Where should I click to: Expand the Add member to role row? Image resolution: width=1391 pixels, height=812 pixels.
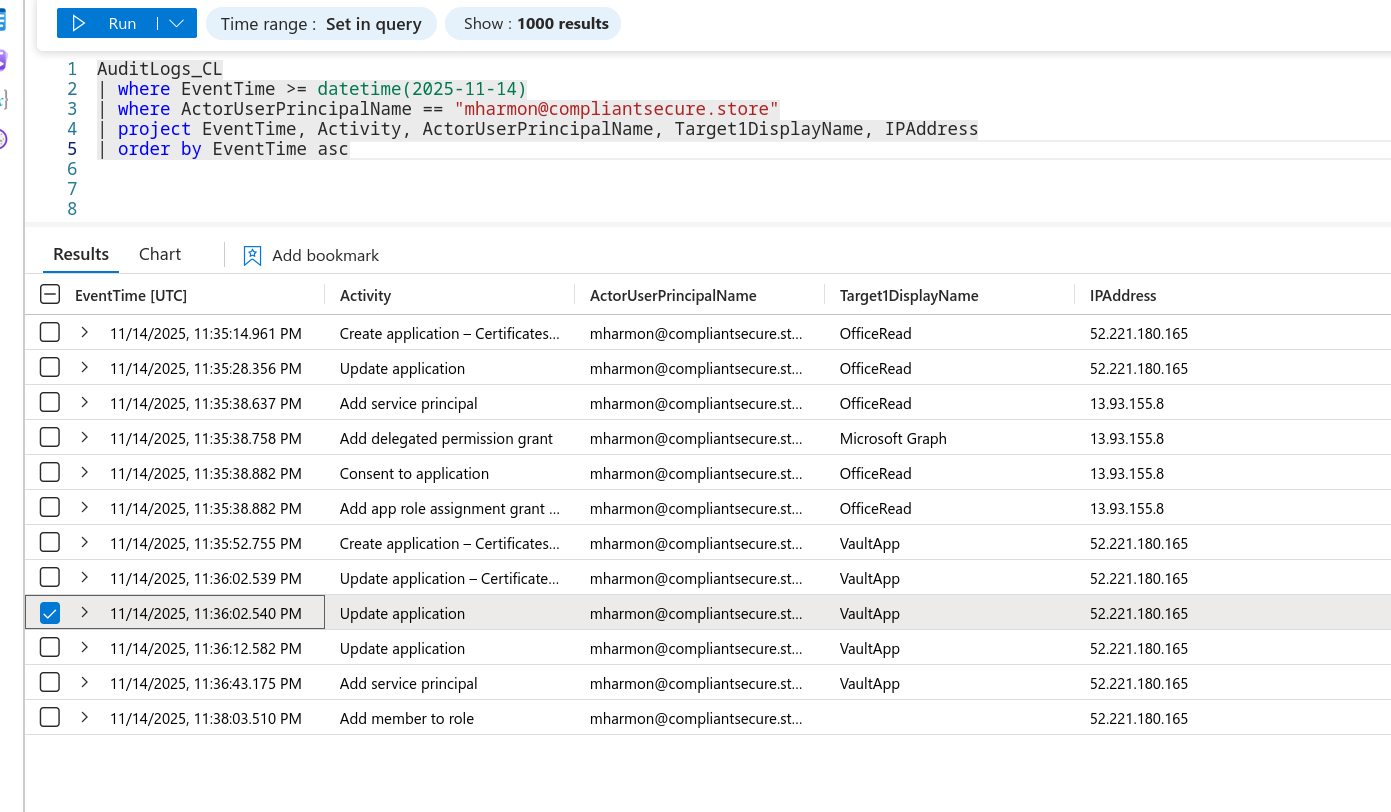85,718
